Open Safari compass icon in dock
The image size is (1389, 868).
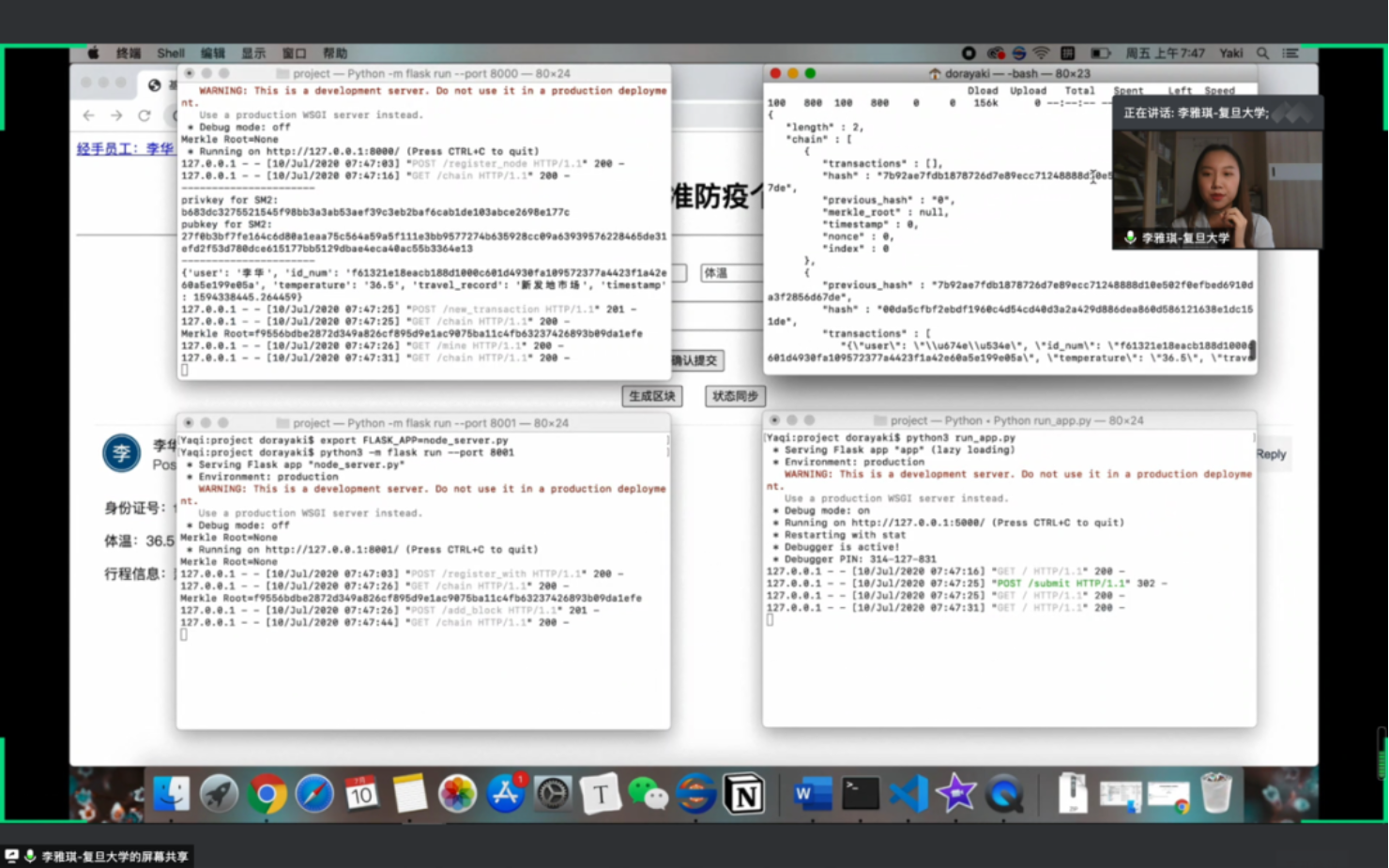click(x=314, y=794)
